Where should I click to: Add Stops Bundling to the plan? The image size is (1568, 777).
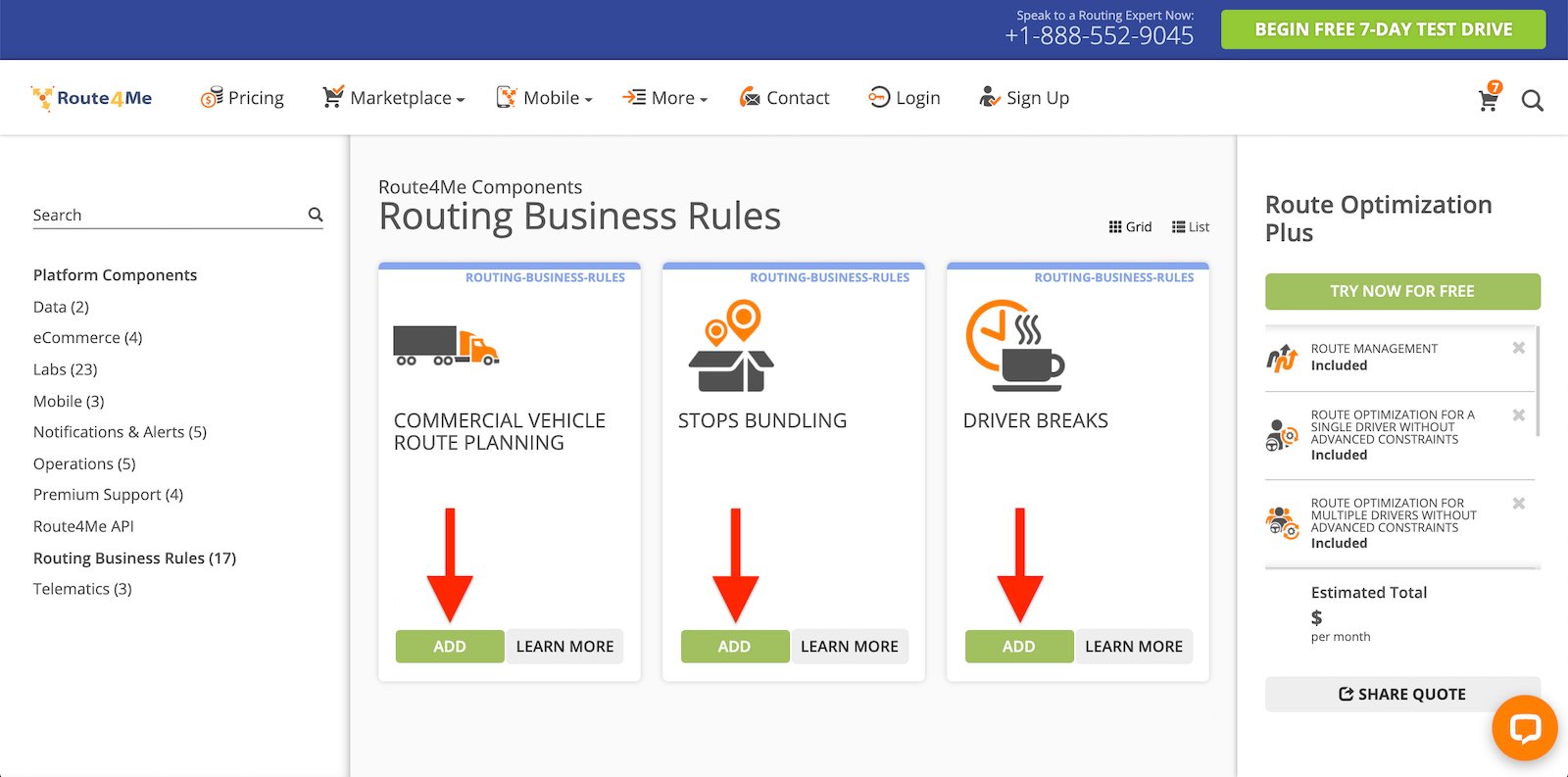[734, 647]
